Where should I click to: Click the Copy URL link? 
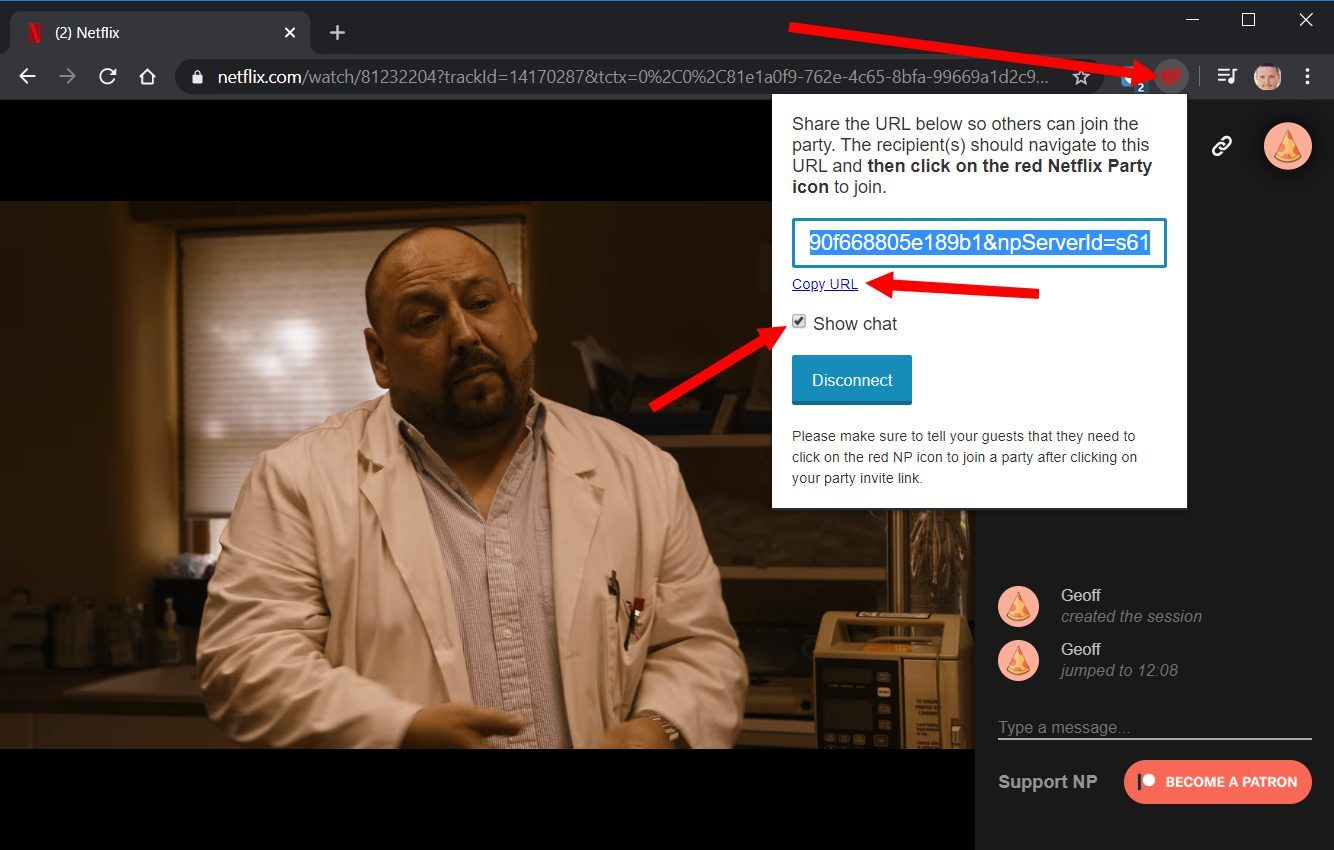point(825,284)
